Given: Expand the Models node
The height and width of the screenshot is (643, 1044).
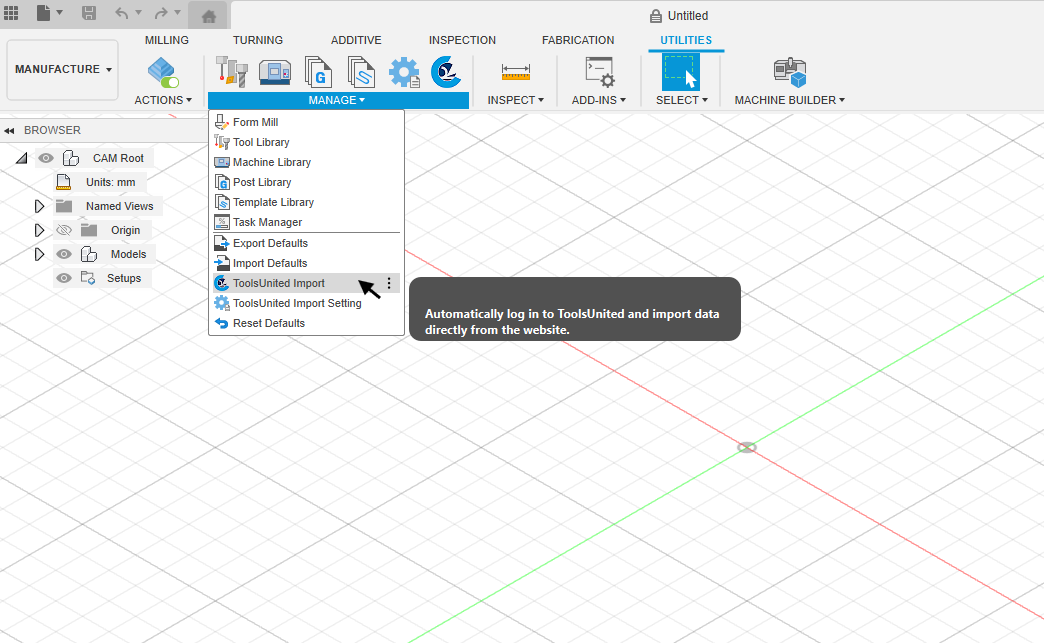Looking at the screenshot, I should [39, 254].
